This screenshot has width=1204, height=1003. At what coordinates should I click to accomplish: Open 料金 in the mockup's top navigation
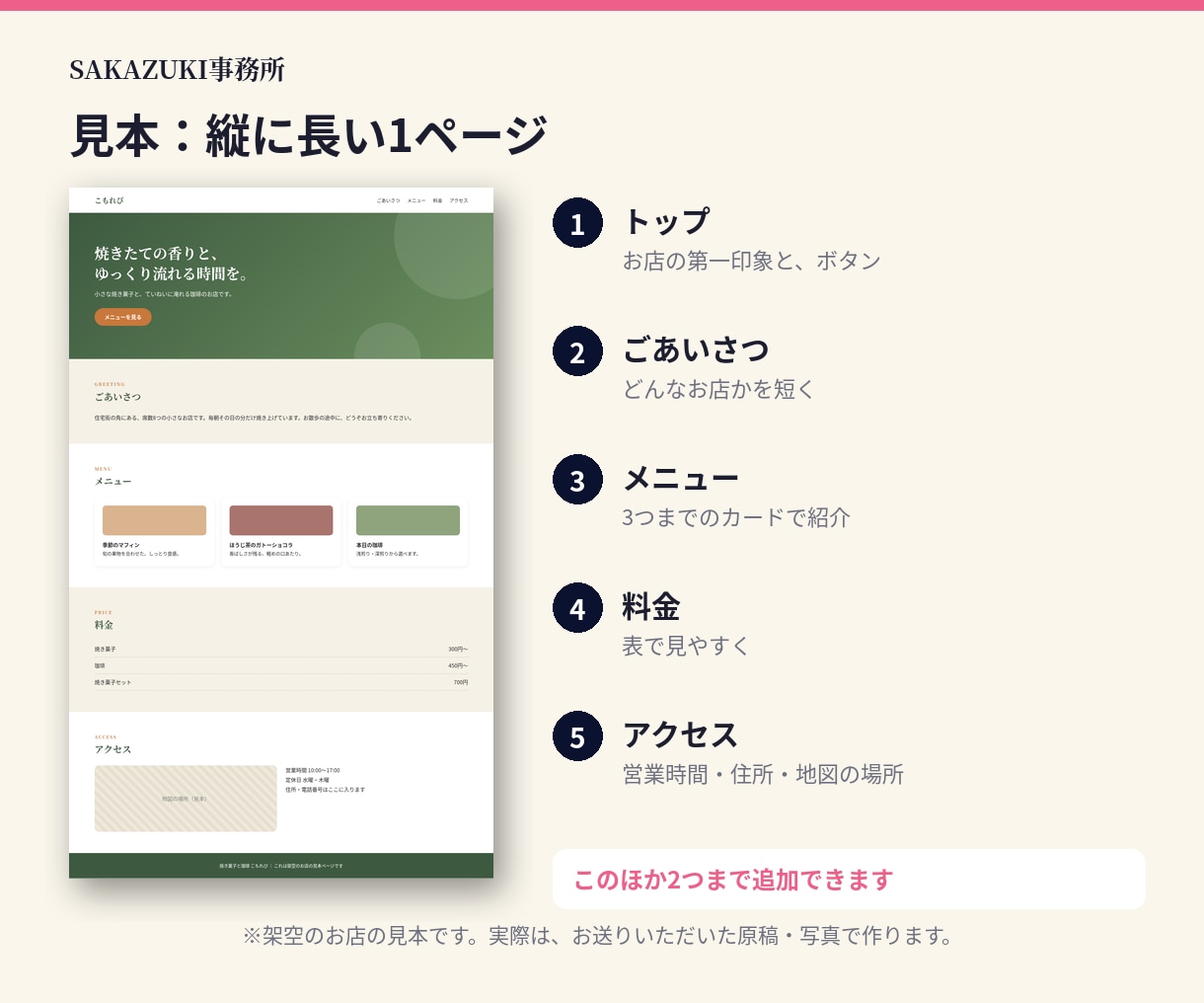437,200
